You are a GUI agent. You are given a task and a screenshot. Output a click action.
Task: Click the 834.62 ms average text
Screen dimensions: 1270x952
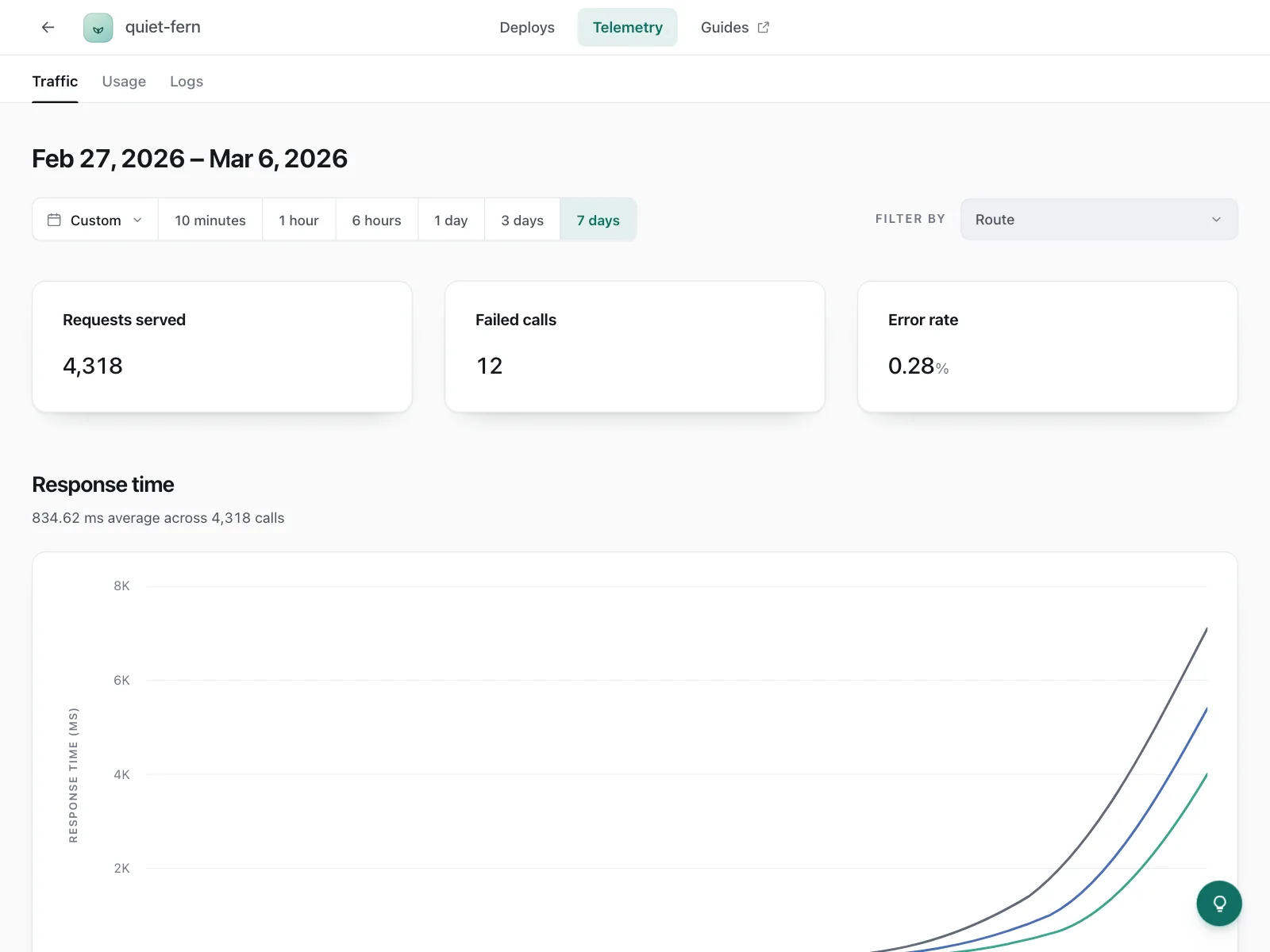pos(158,518)
